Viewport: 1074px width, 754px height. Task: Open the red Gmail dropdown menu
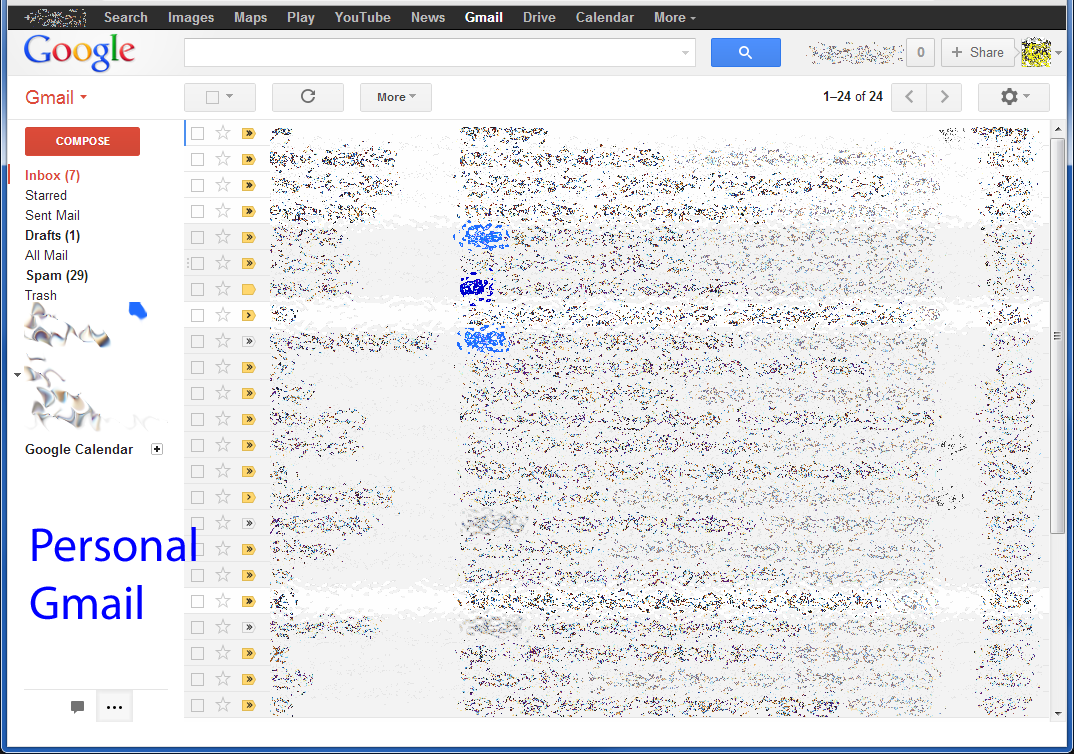click(x=56, y=97)
